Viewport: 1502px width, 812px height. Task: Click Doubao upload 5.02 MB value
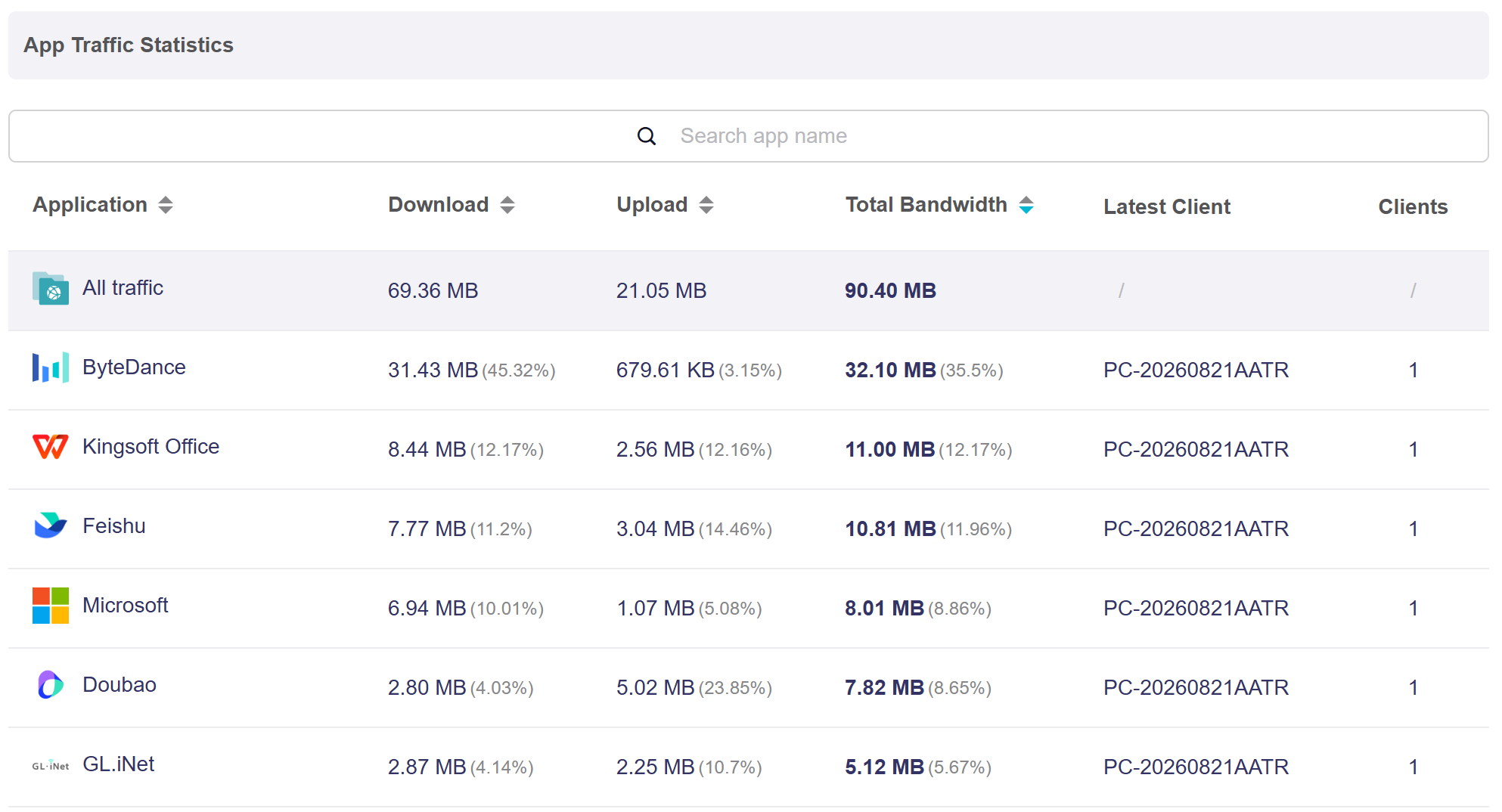pyautogui.click(x=656, y=688)
